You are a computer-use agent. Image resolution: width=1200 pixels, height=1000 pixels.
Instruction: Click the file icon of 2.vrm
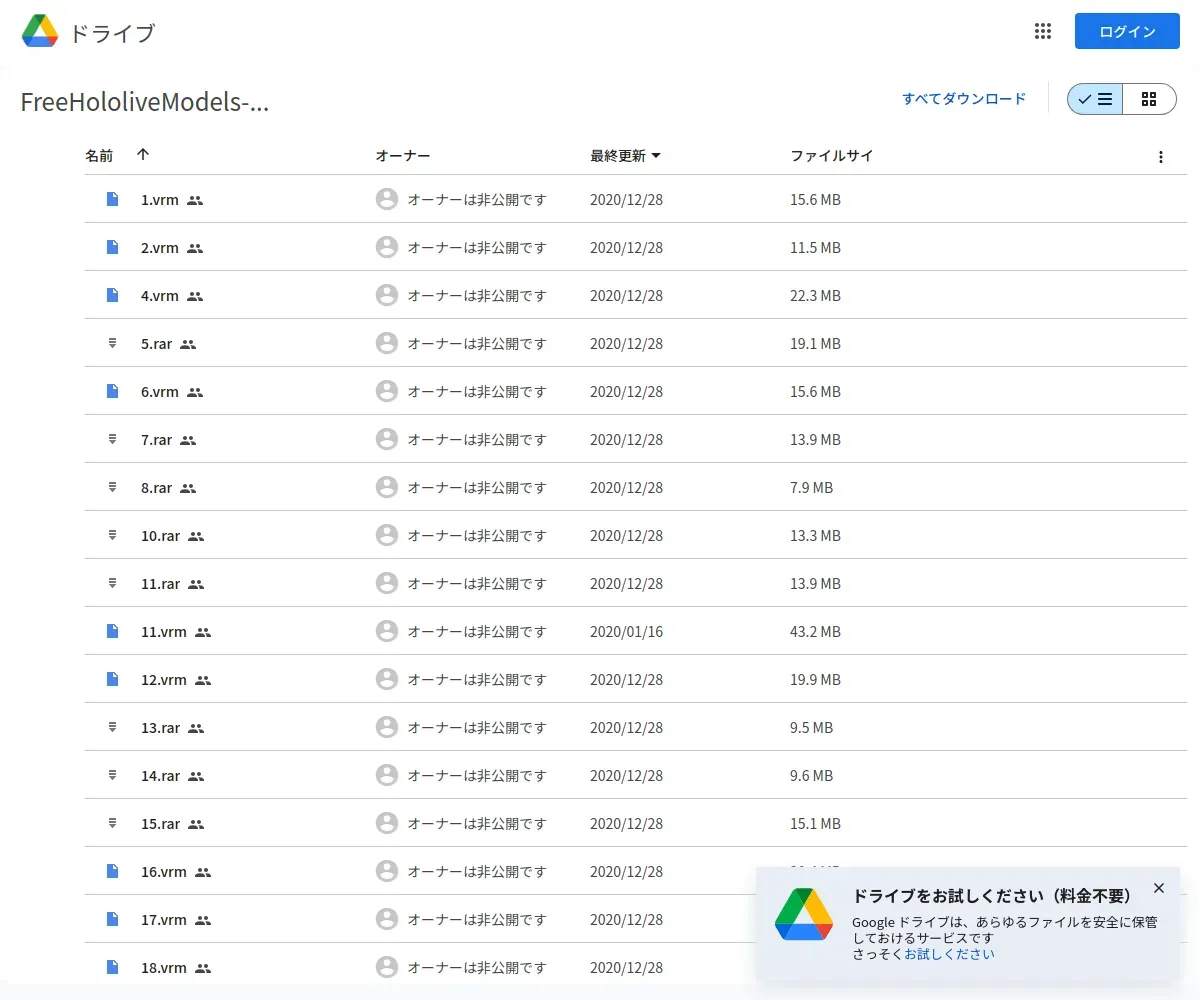[113, 247]
